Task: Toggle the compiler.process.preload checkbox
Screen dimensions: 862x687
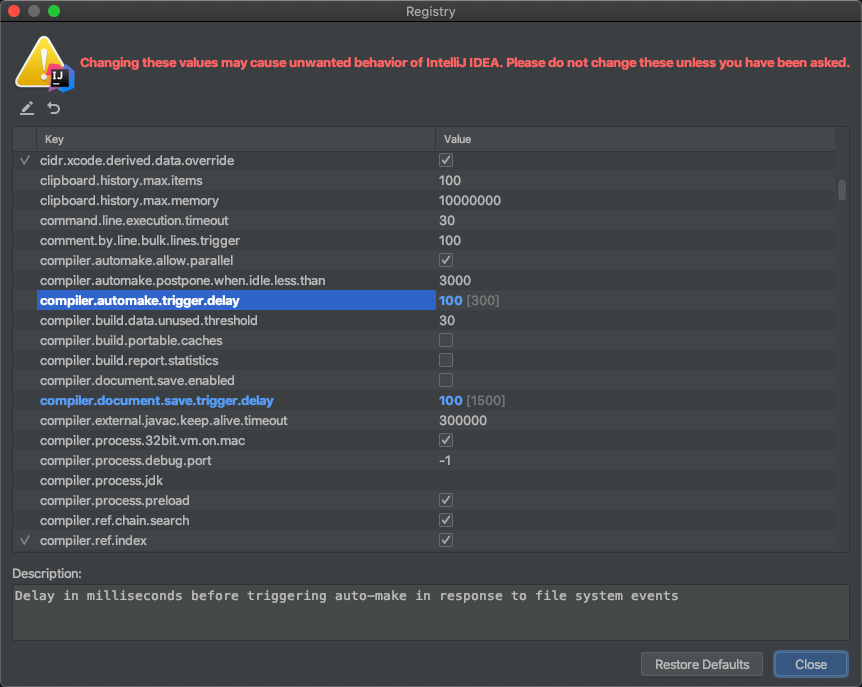Action: point(446,500)
